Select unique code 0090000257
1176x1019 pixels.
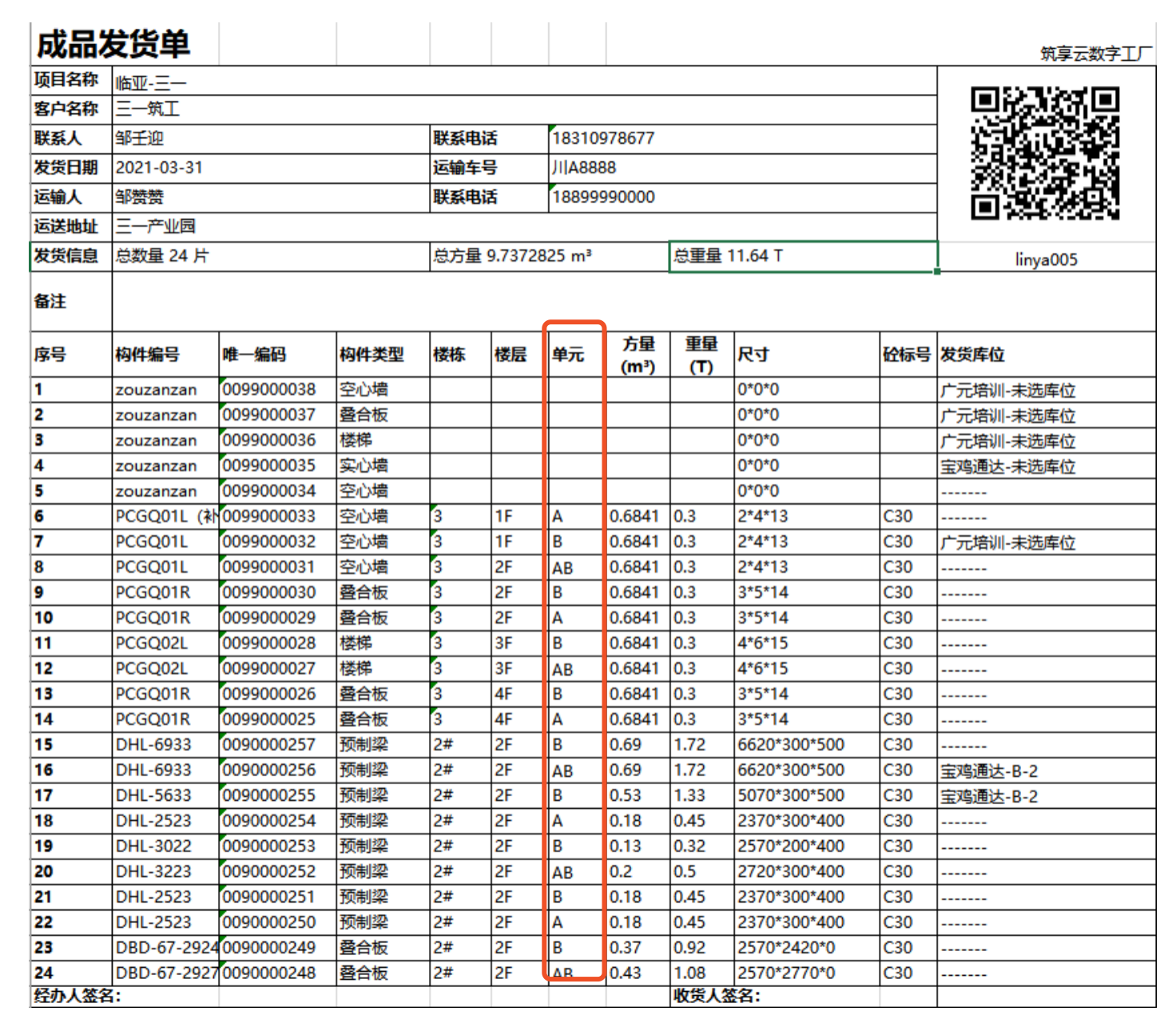click(x=269, y=744)
